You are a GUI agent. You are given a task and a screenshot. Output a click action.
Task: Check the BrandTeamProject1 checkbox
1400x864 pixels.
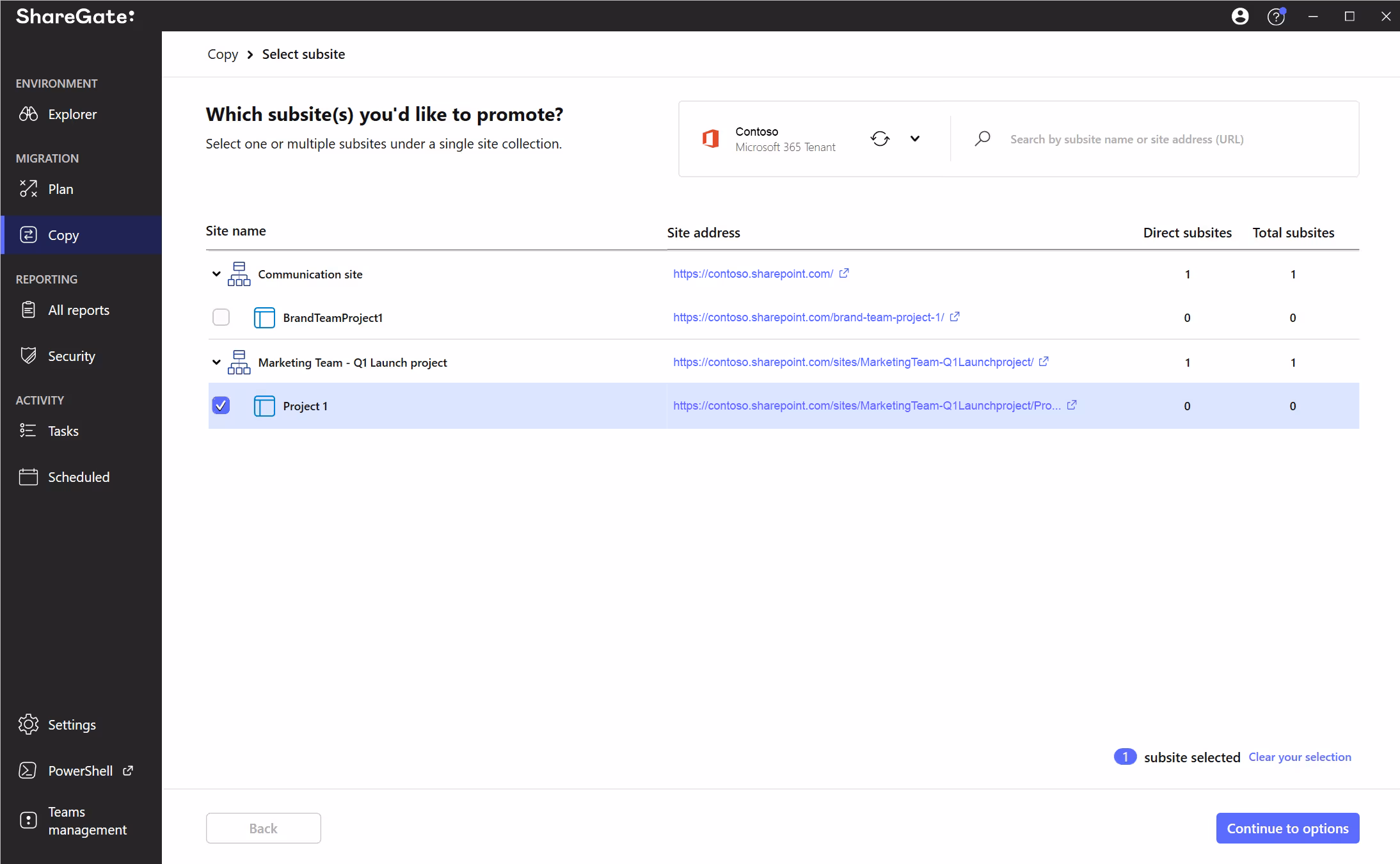221,317
